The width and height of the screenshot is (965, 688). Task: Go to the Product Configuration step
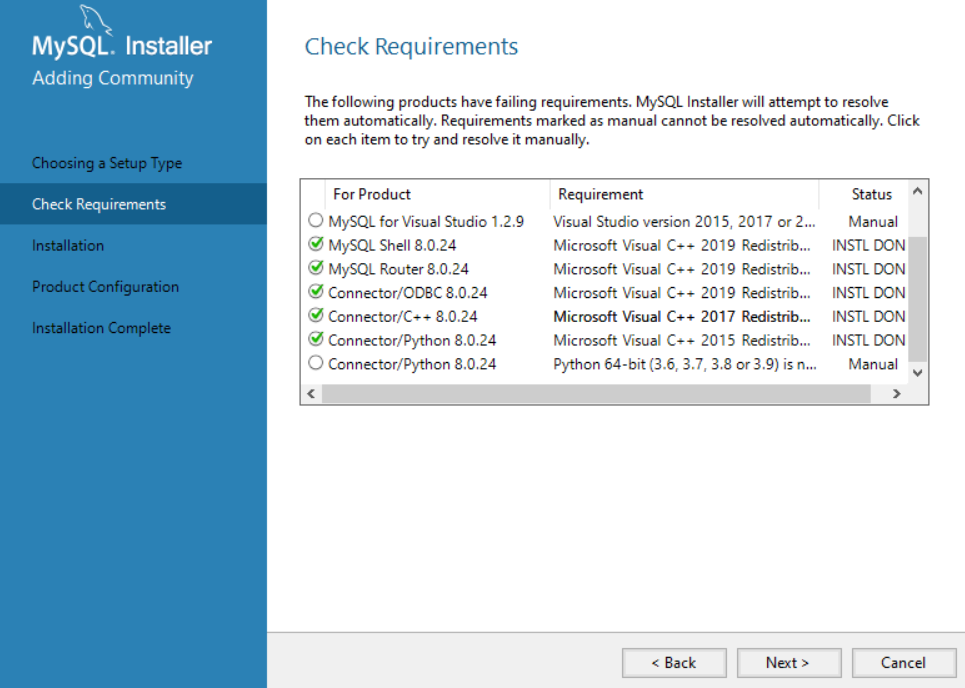point(105,287)
